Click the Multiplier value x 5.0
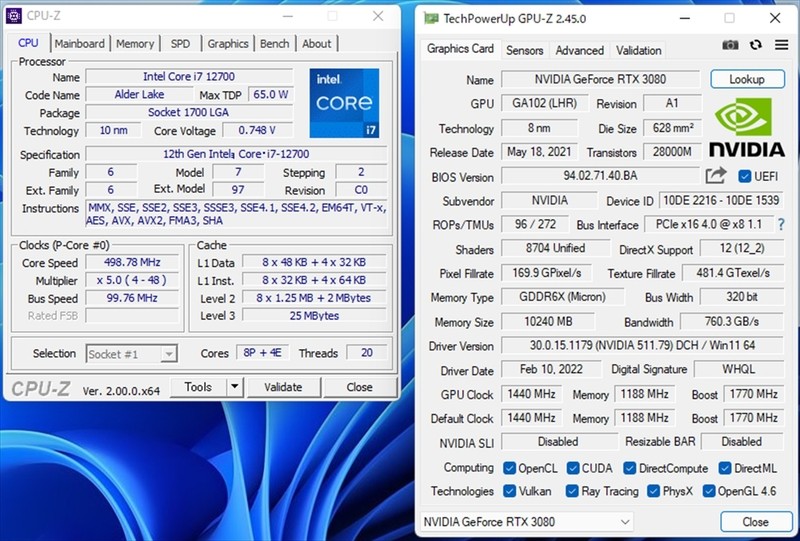 point(132,280)
